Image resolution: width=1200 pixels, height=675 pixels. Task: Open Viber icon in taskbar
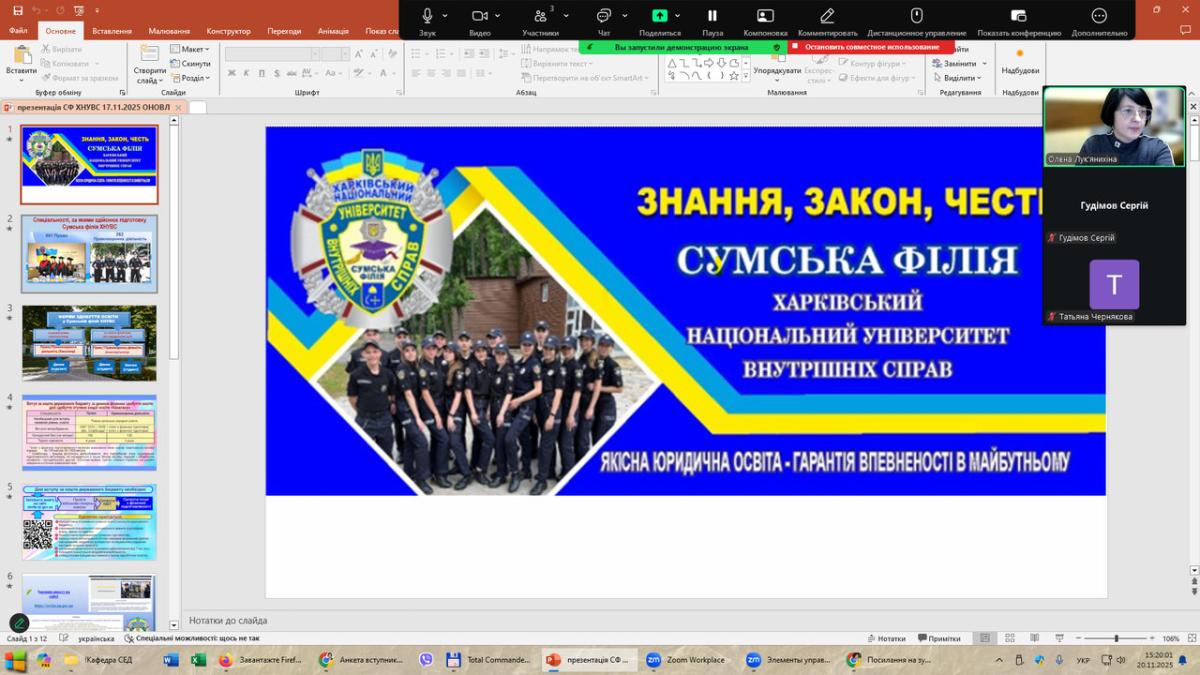pos(426,660)
